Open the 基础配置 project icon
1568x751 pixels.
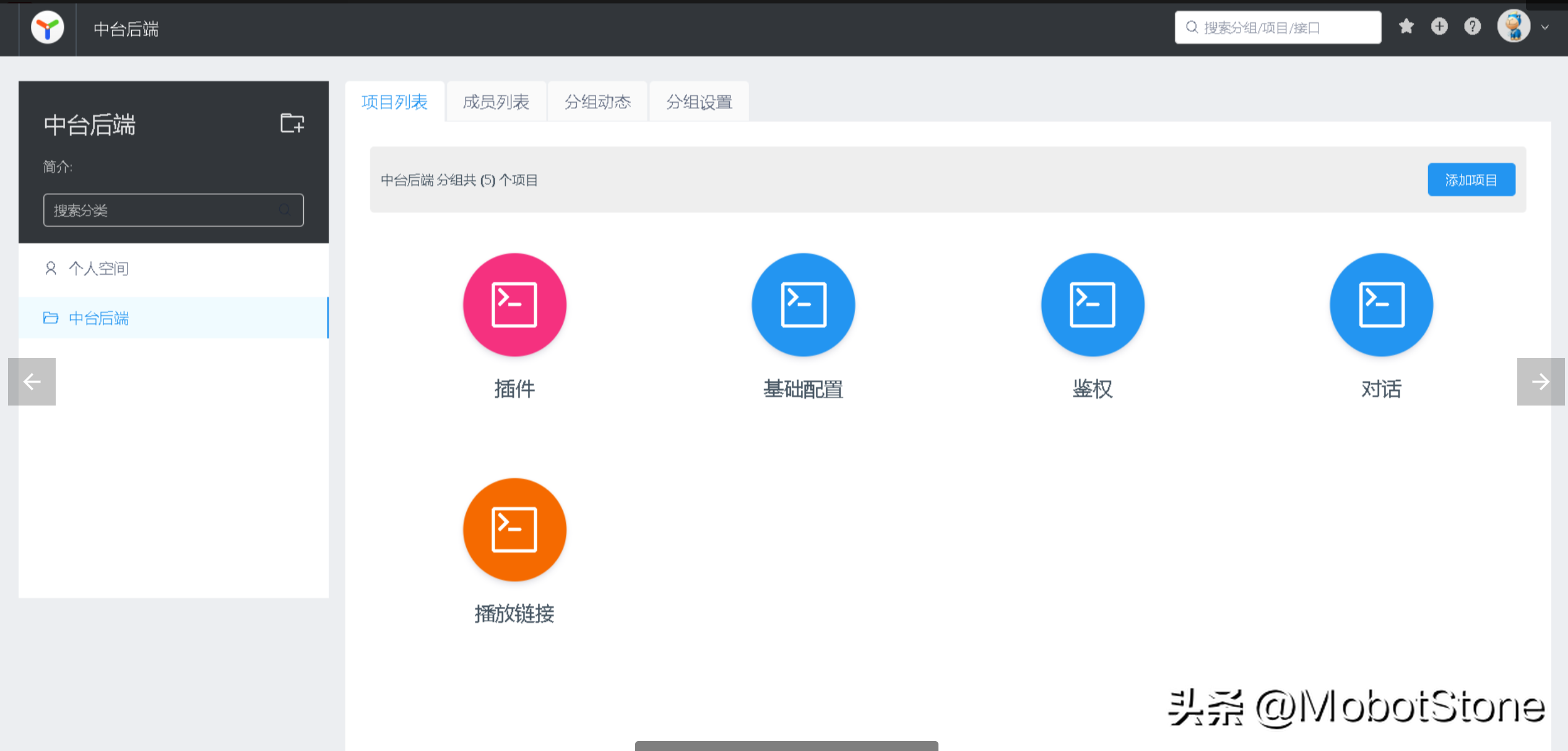[803, 305]
